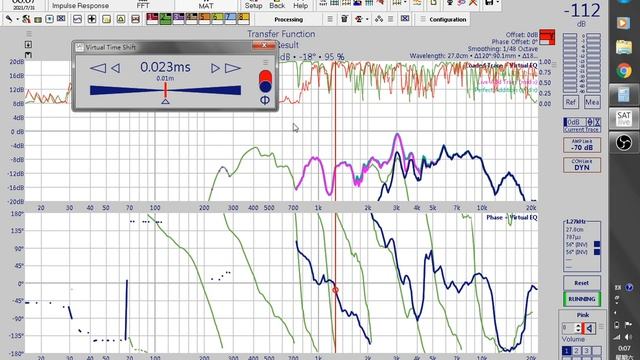Click the Mea level button

point(592,102)
